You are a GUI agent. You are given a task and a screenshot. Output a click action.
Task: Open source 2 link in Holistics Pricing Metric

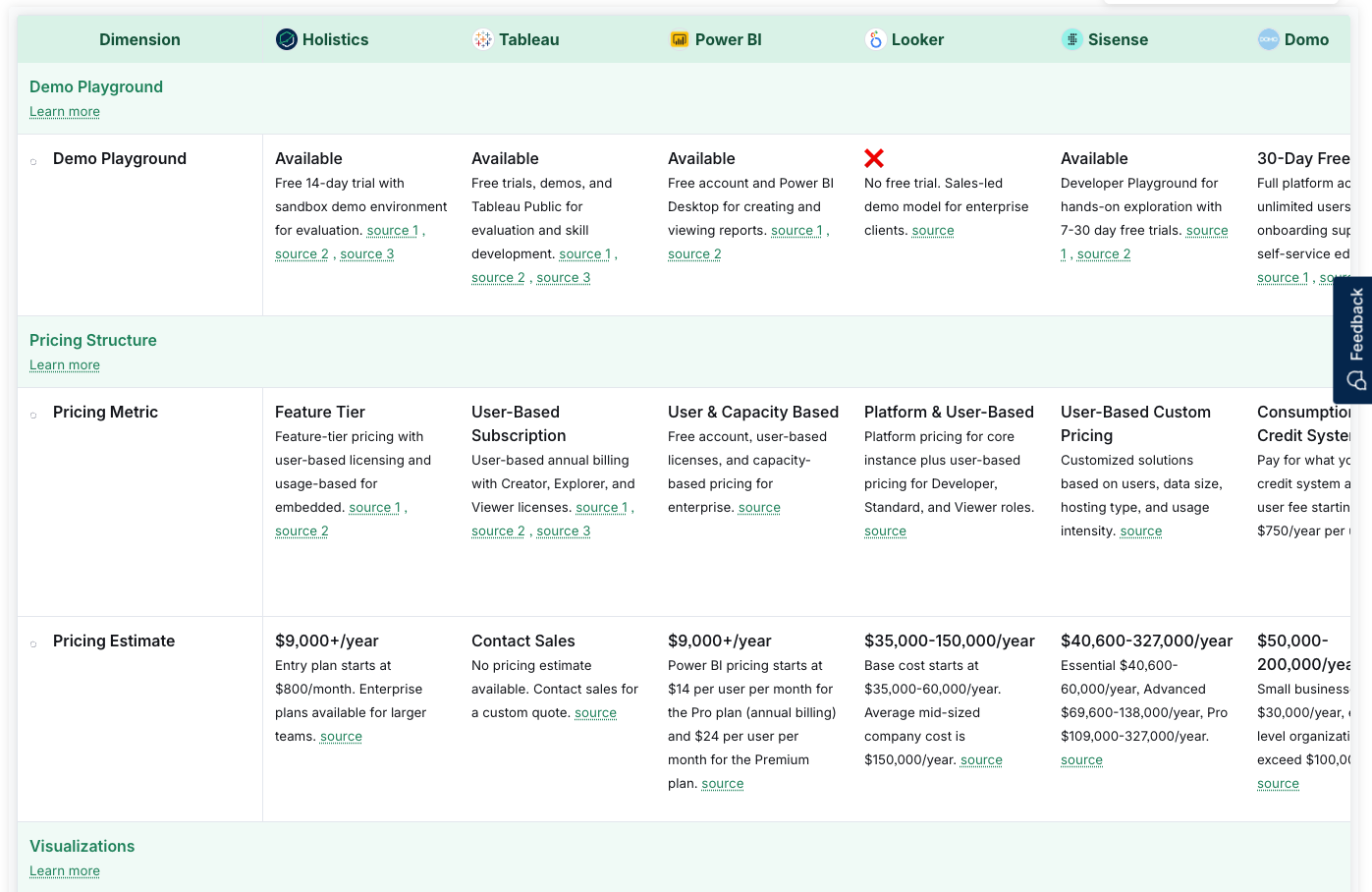pos(302,531)
